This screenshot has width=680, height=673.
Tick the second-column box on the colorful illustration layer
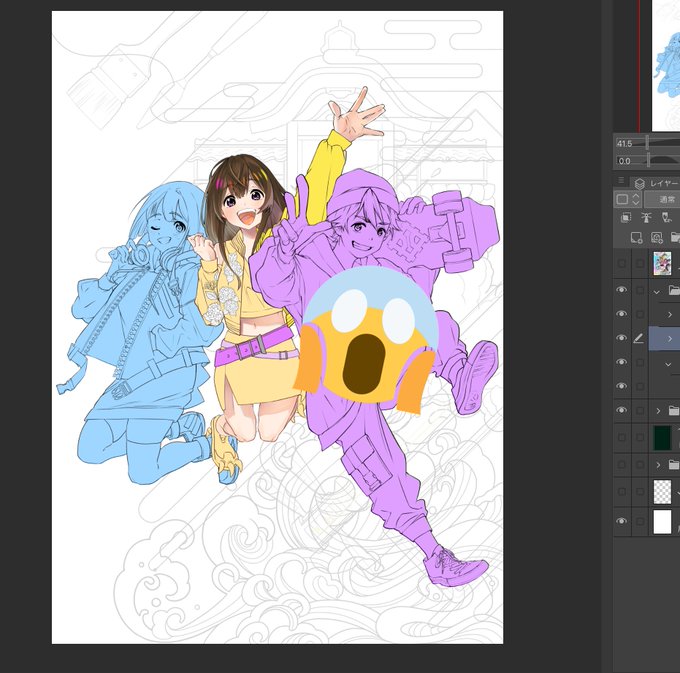point(640,263)
